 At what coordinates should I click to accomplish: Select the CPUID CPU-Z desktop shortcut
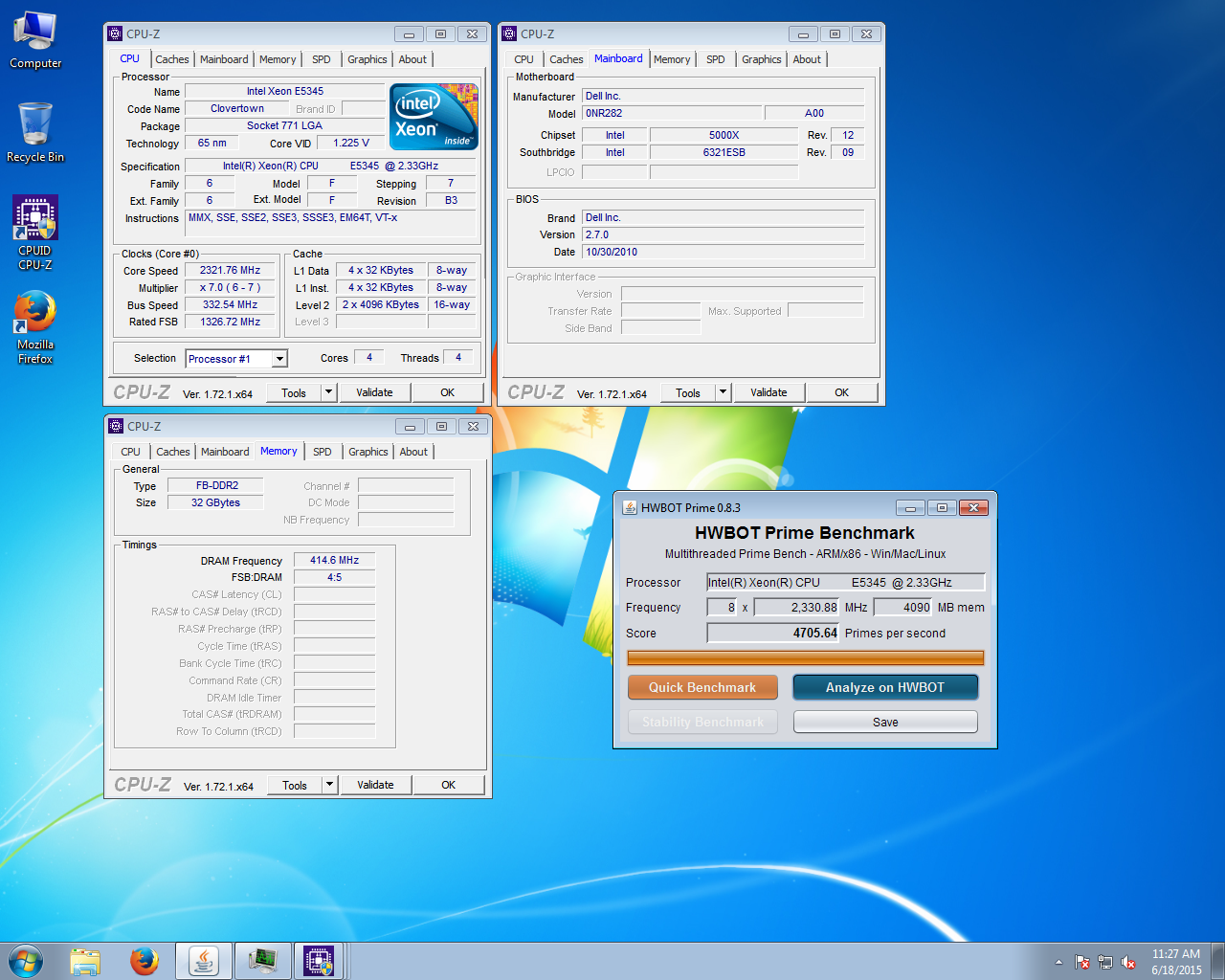pyautogui.click(x=35, y=233)
